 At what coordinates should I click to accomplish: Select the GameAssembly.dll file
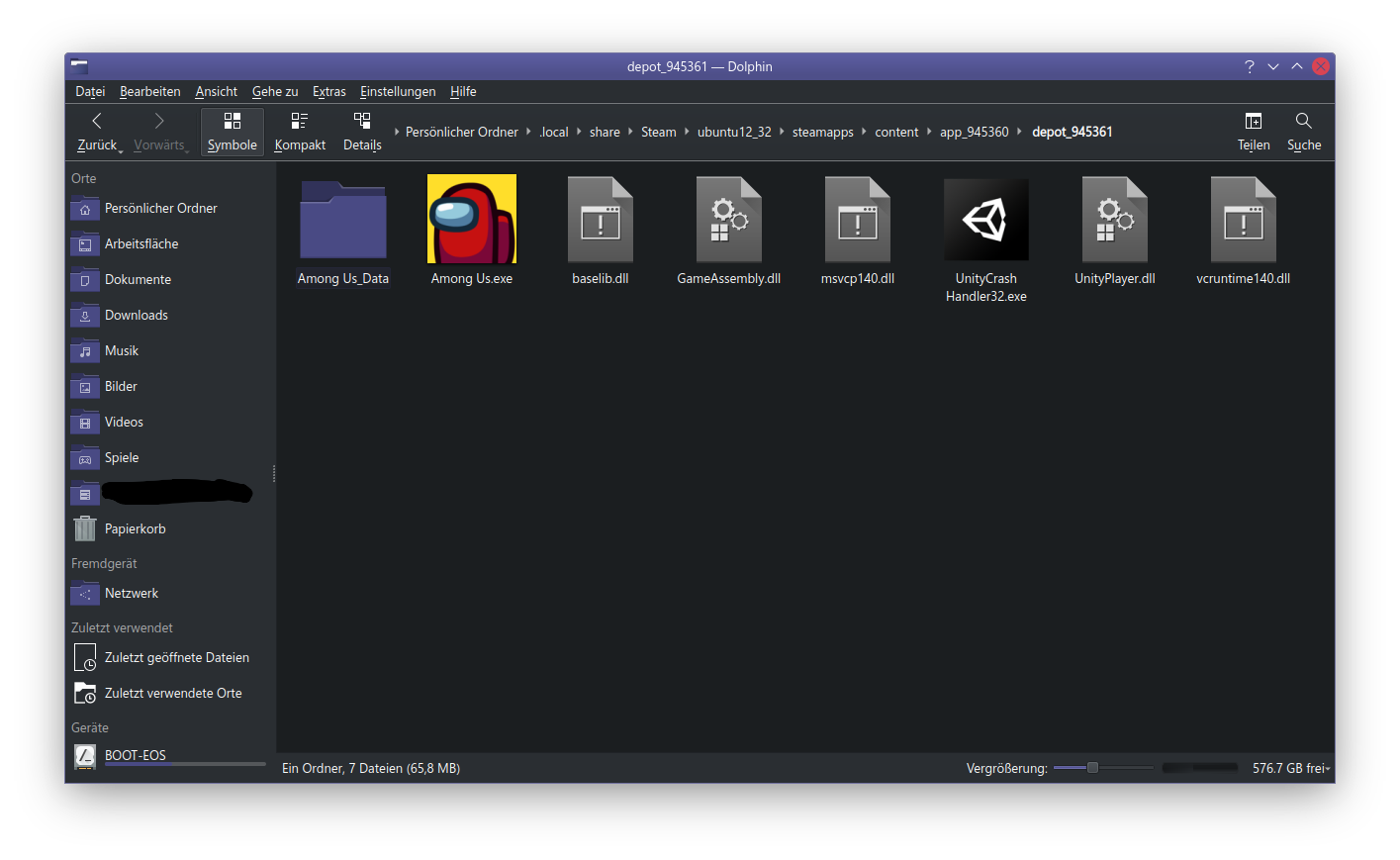pos(729,232)
